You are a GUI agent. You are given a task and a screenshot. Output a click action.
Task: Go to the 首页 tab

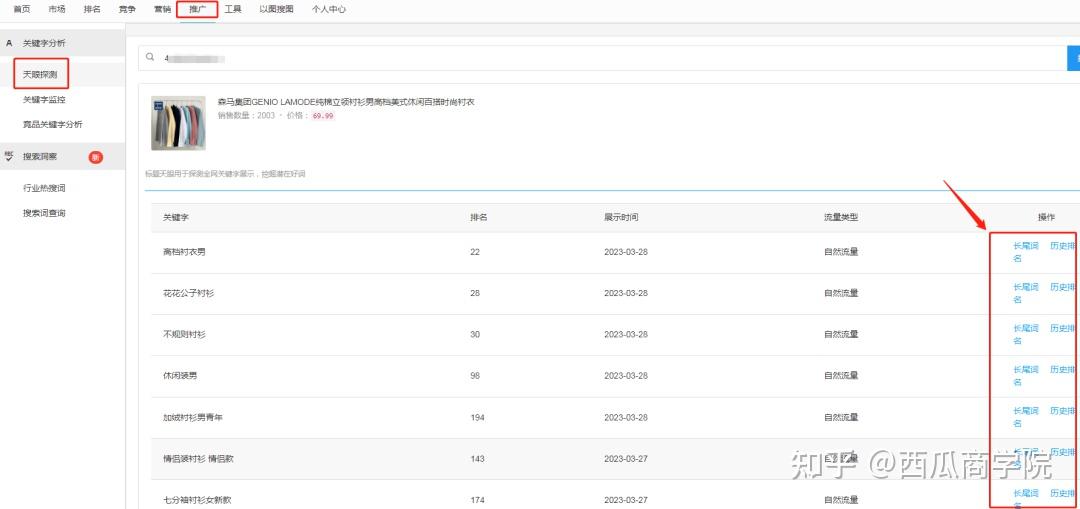click(21, 10)
